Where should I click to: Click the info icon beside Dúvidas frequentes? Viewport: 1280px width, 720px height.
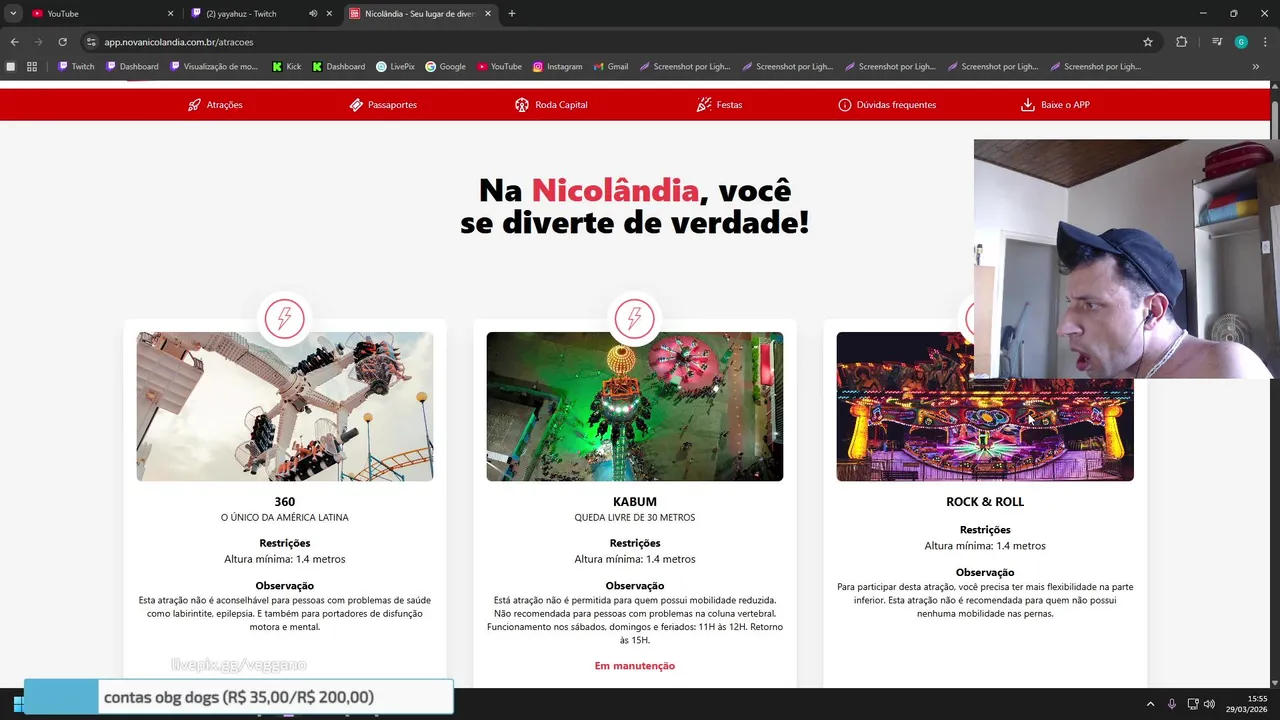(x=845, y=105)
